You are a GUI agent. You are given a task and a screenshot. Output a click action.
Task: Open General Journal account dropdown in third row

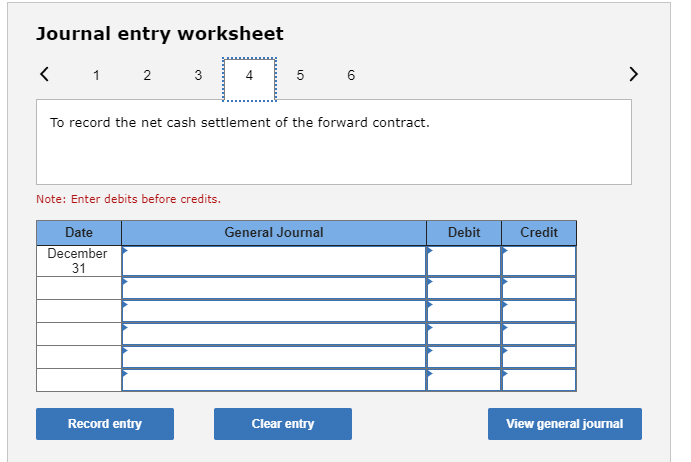click(x=274, y=311)
